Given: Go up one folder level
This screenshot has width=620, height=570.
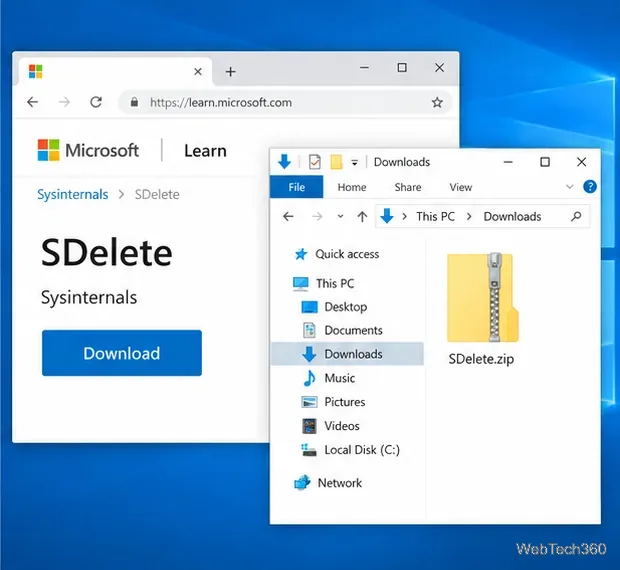Looking at the screenshot, I should (x=362, y=216).
